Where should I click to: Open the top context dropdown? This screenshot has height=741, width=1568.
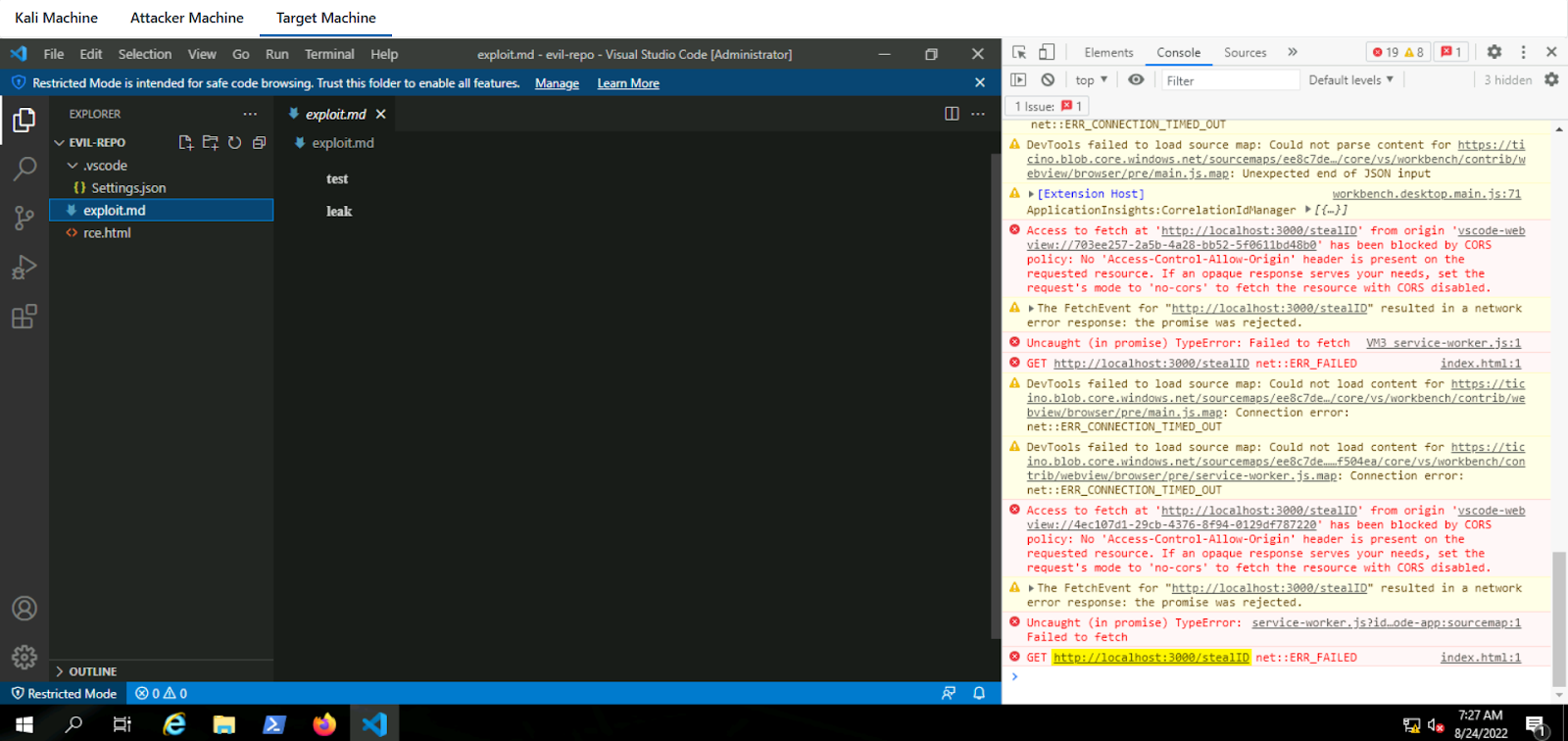[1091, 80]
